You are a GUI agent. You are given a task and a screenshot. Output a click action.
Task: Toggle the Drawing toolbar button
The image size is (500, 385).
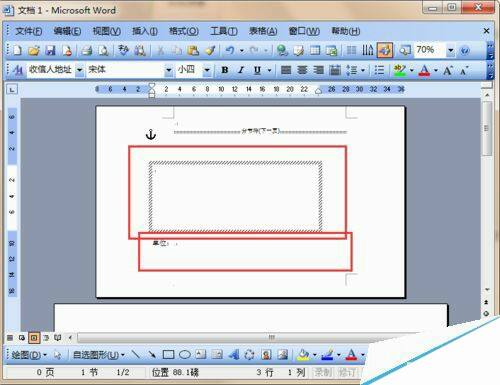(x=384, y=50)
